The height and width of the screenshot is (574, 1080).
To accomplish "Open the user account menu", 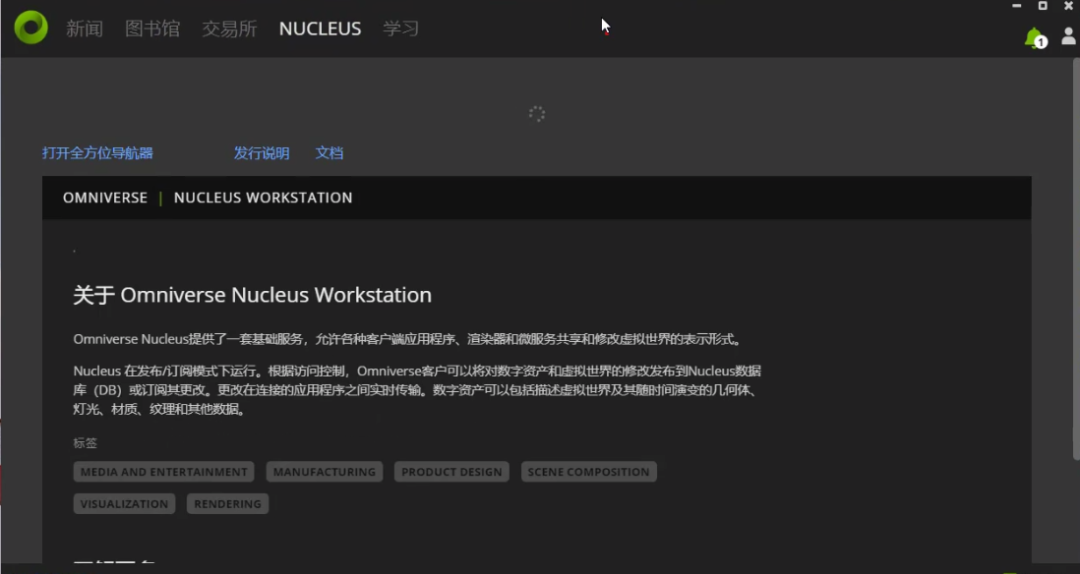I will point(1068,37).
